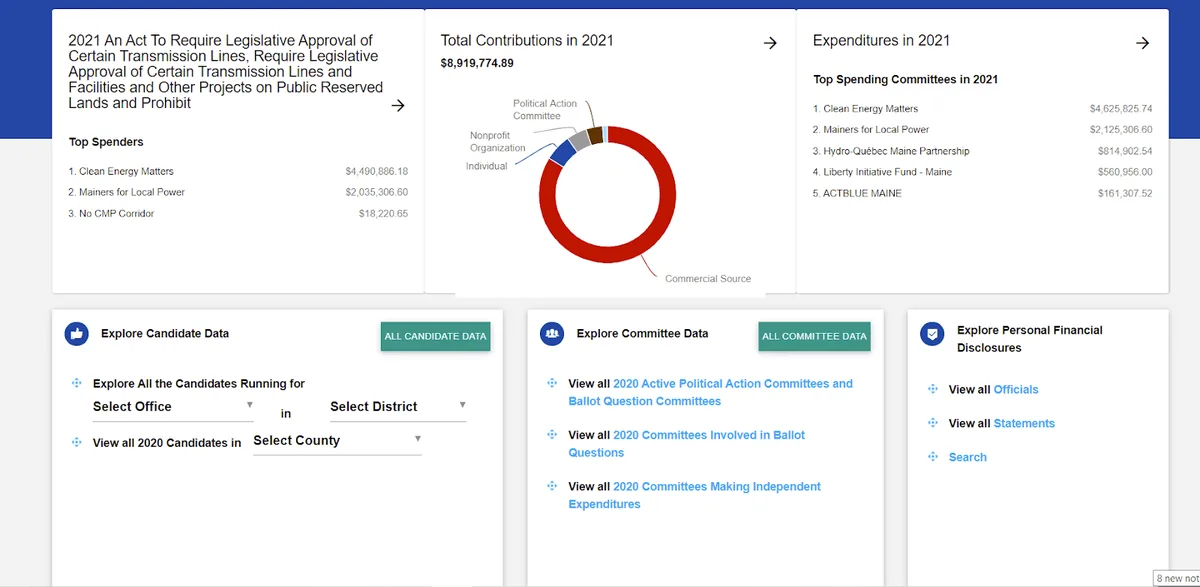Click the ALL CANDIDATE DATA button
Viewport: 1200px width, 587px height.
(x=436, y=336)
